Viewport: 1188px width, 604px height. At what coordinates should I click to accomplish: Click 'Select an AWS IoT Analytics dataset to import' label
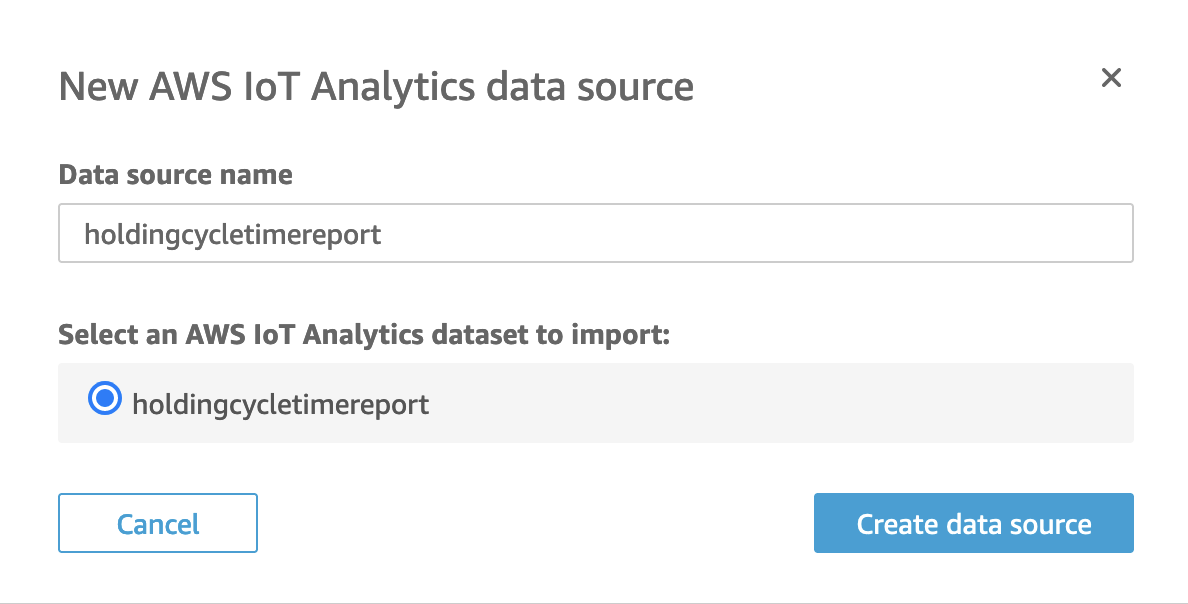point(363,334)
